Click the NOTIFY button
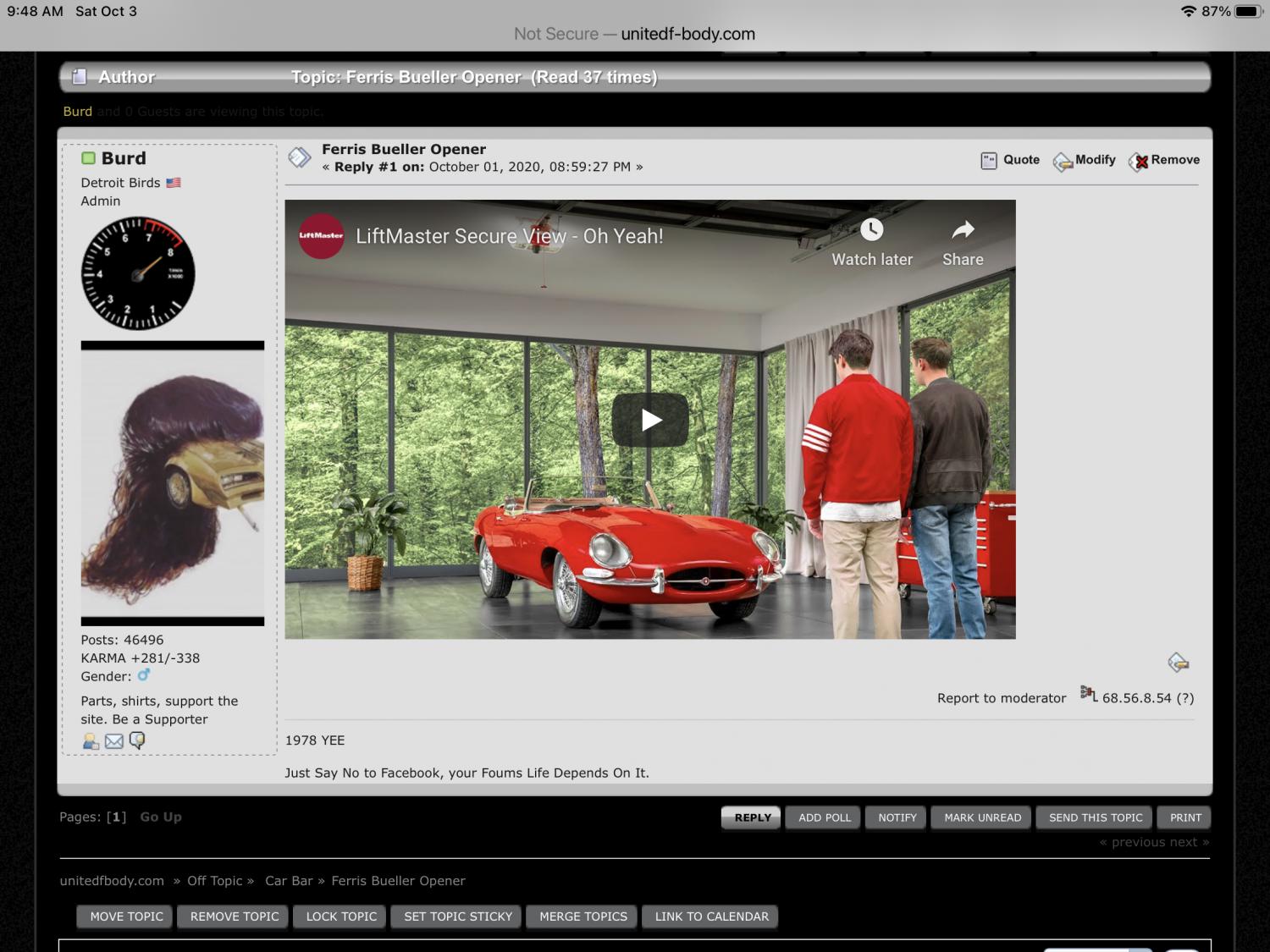This screenshot has width=1270, height=952. coord(897,817)
